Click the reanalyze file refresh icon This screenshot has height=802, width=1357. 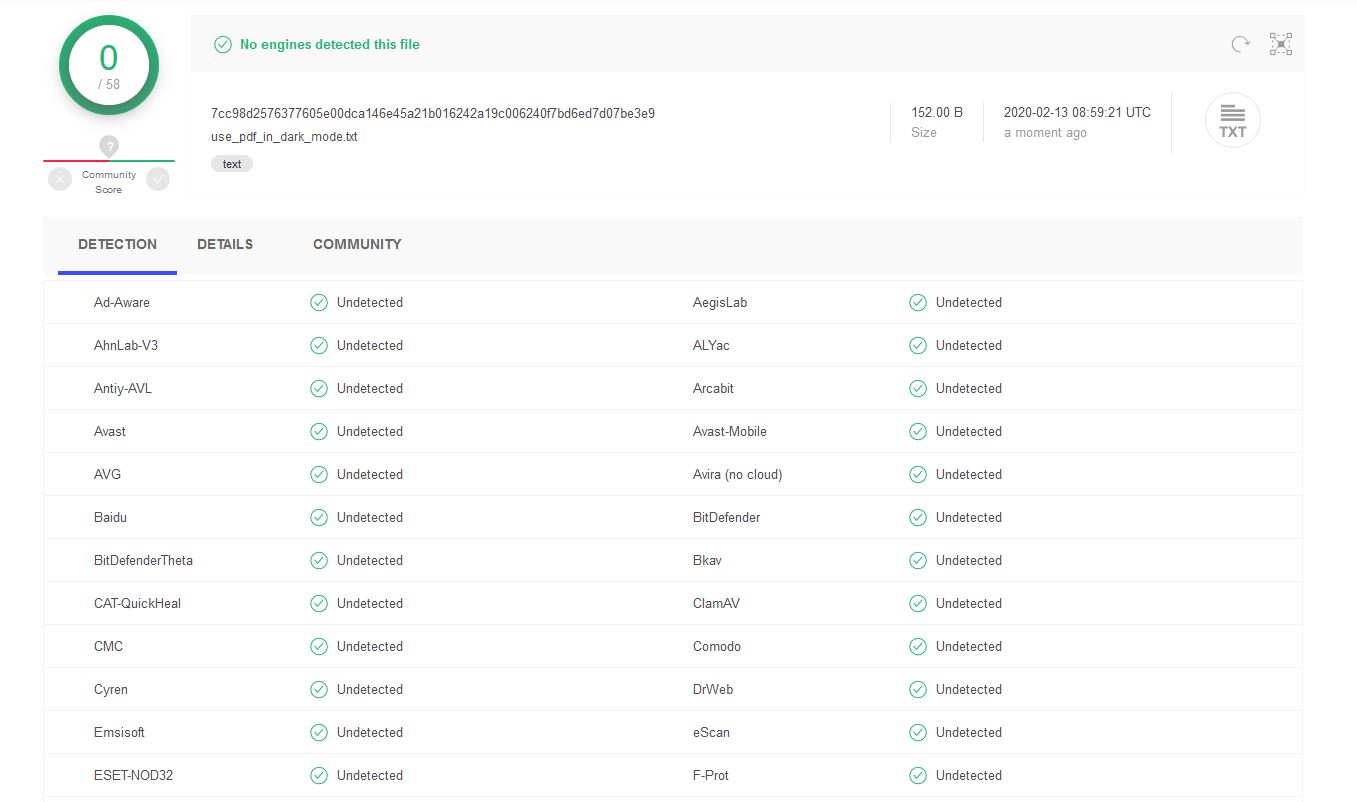pos(1240,44)
